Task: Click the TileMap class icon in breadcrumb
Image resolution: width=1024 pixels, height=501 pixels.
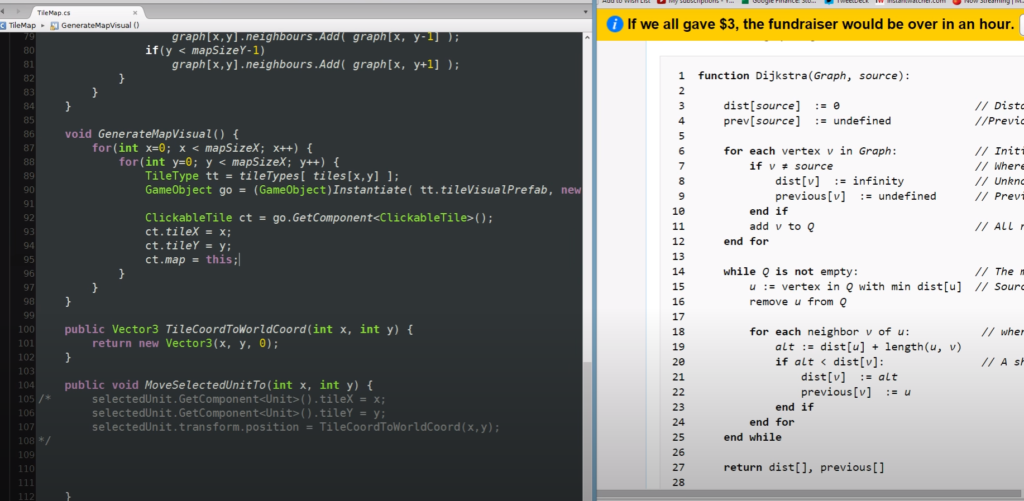Action: coord(3,25)
